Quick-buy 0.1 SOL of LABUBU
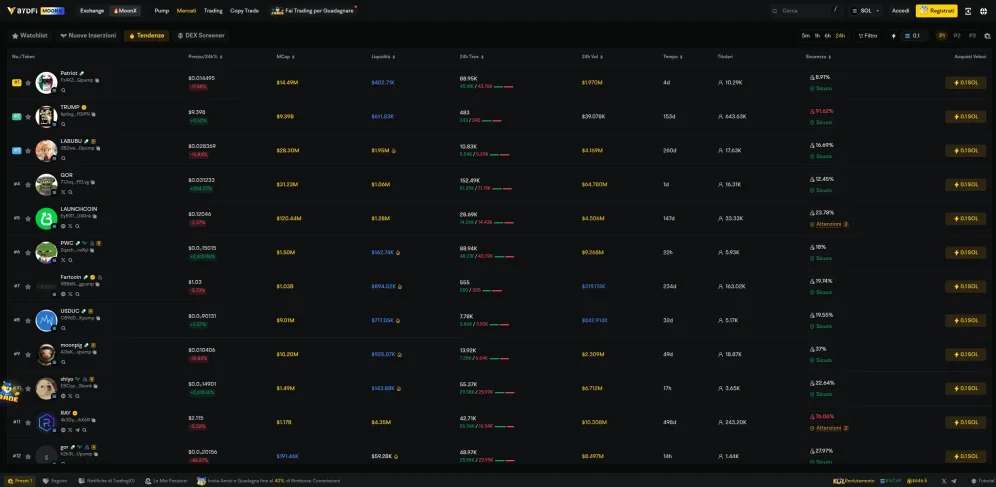Screen dimensions: 996x487 pyautogui.click(x=965, y=150)
